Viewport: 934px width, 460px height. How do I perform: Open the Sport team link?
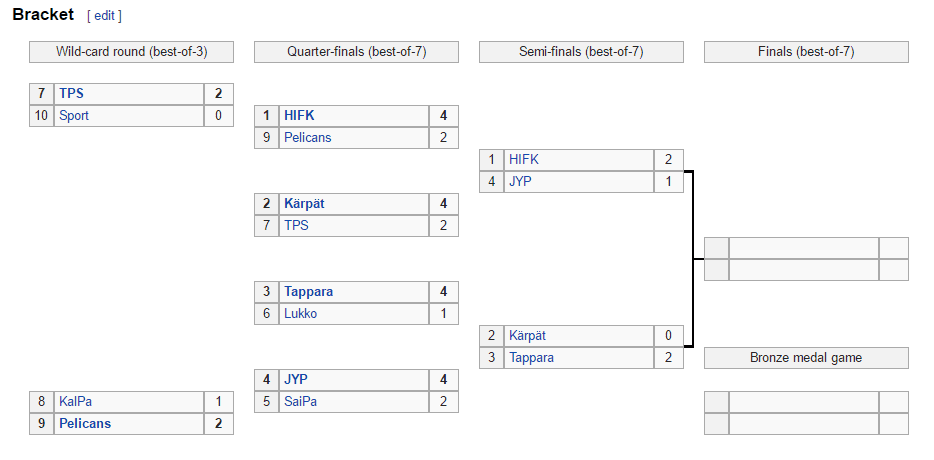(74, 116)
